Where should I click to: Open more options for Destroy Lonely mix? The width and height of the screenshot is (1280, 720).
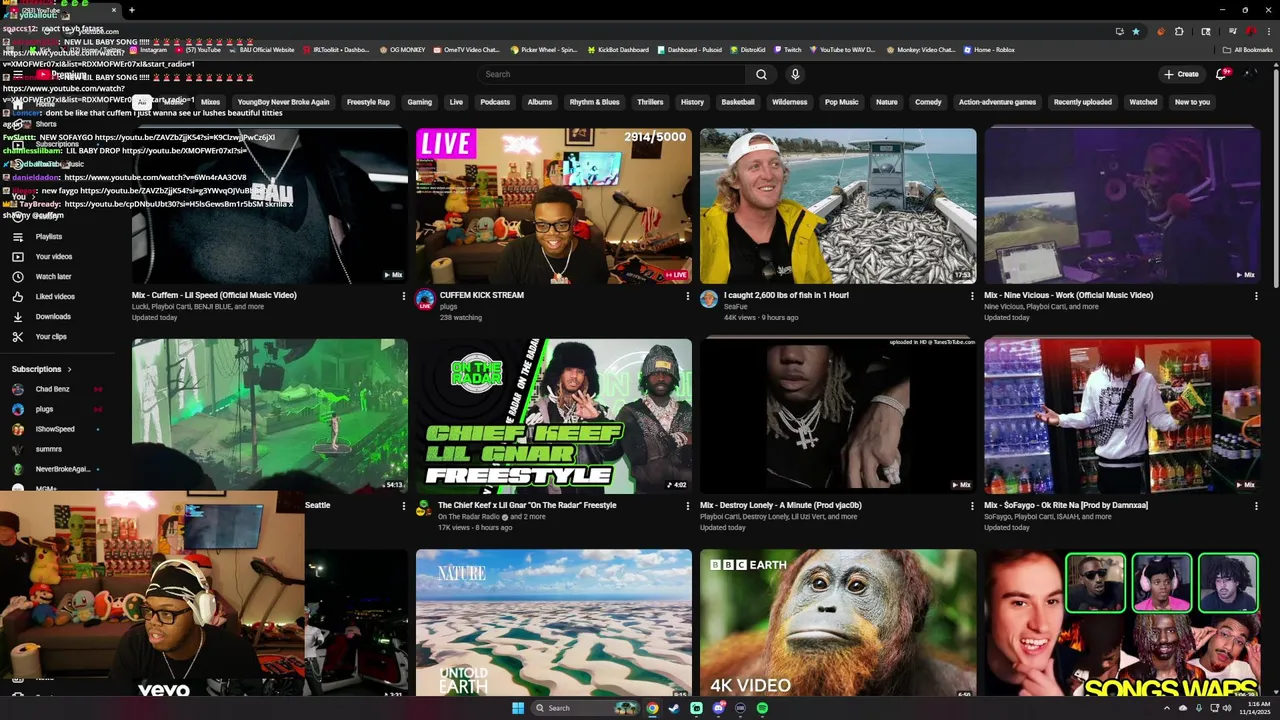tap(972, 506)
